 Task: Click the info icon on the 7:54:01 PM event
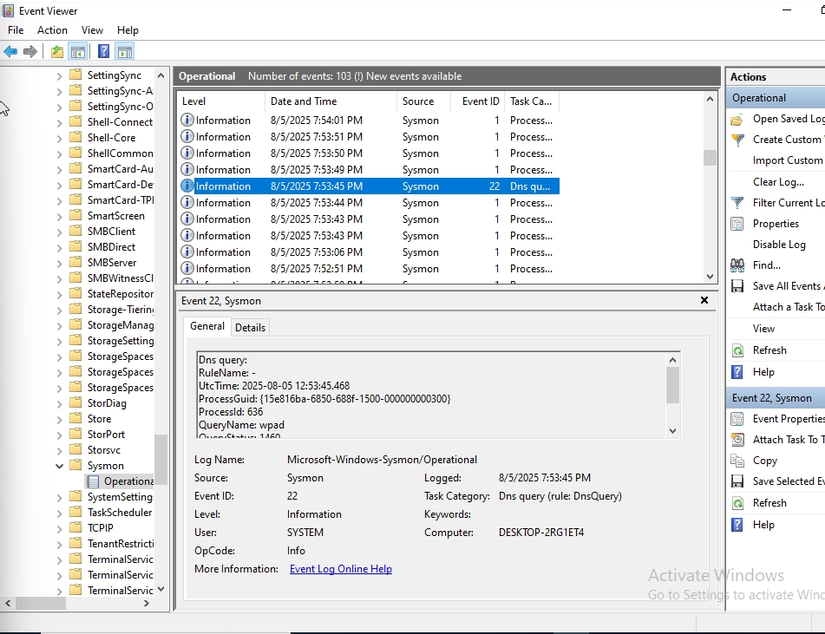click(186, 120)
